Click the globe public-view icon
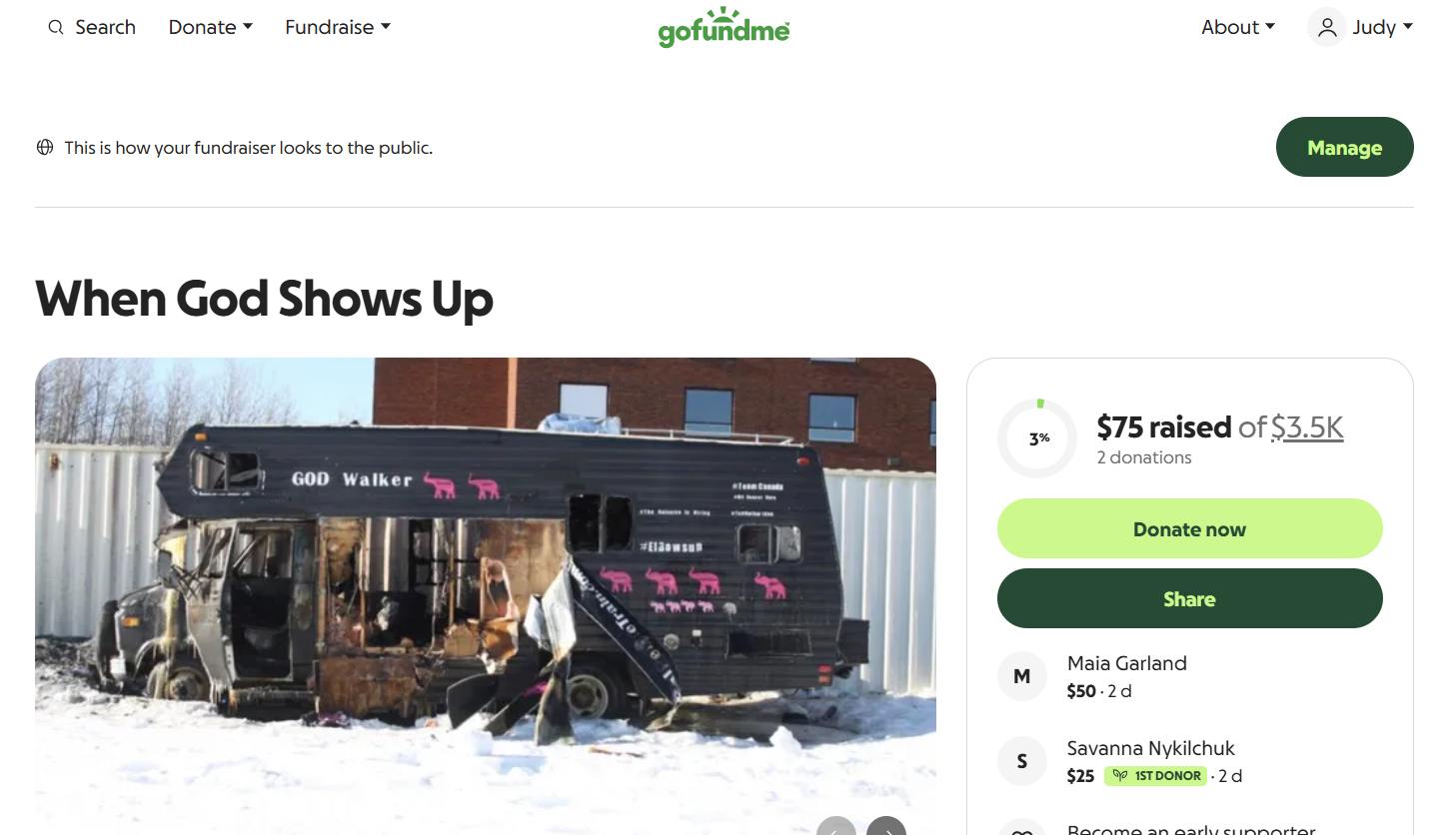1456x835 pixels. [45, 148]
